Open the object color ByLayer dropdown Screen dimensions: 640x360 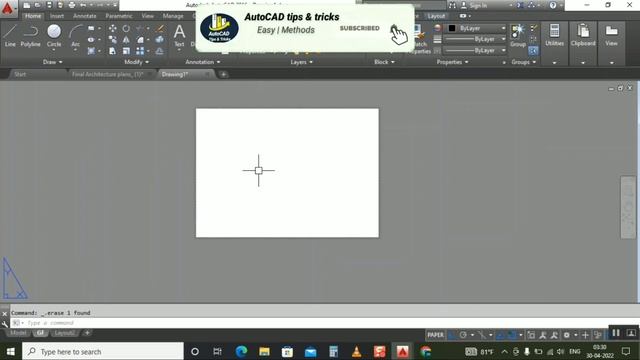click(x=476, y=28)
